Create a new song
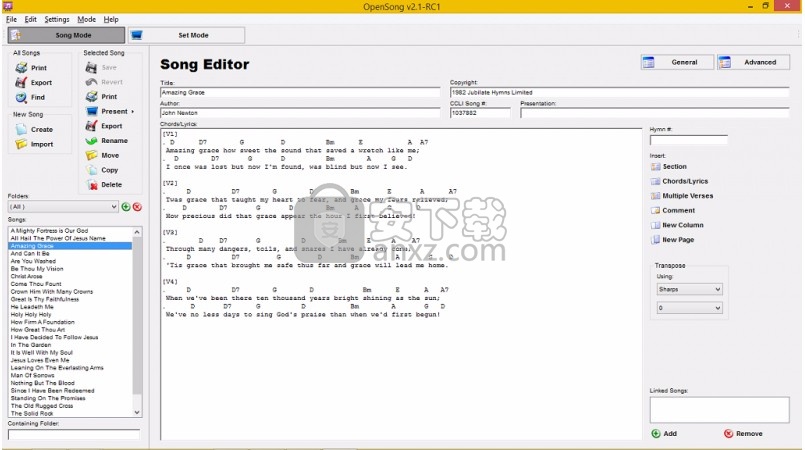Screen dimensions: 805x450 click(34, 129)
